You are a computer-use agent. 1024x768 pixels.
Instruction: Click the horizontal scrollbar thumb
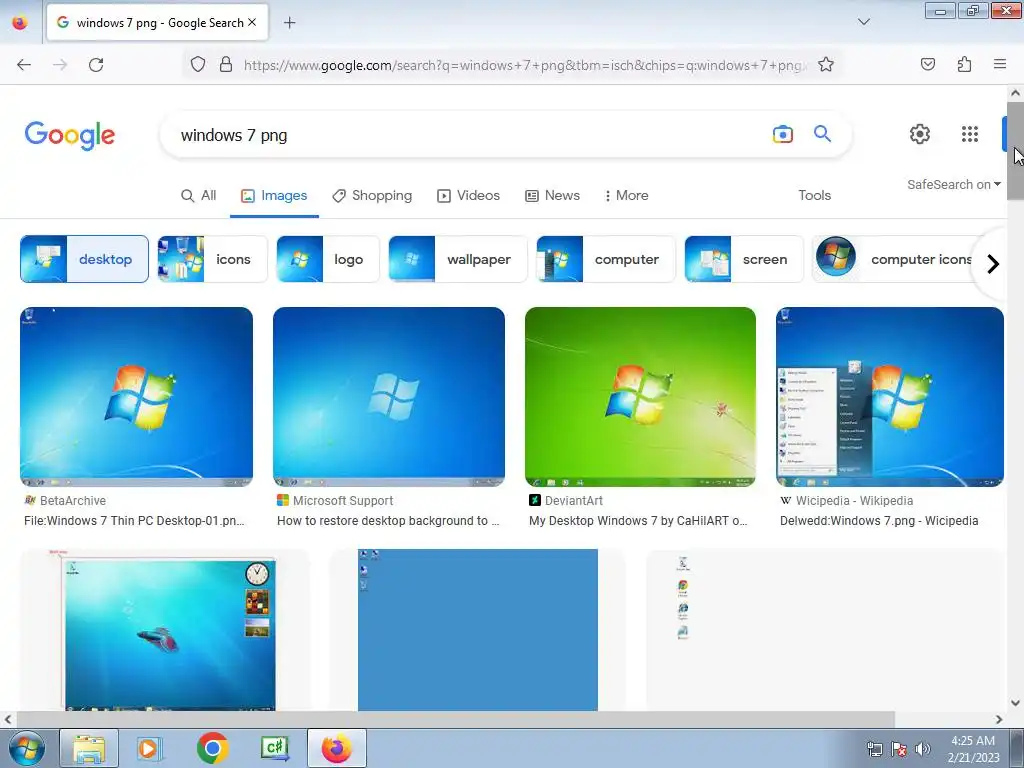coord(455,719)
